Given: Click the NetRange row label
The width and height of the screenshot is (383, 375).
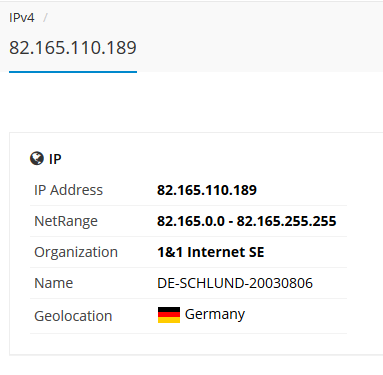Looking at the screenshot, I should tap(66, 221).
